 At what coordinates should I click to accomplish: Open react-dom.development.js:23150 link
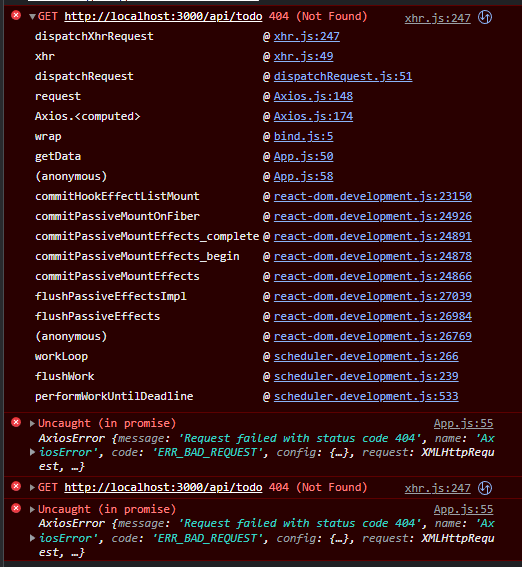[373, 196]
